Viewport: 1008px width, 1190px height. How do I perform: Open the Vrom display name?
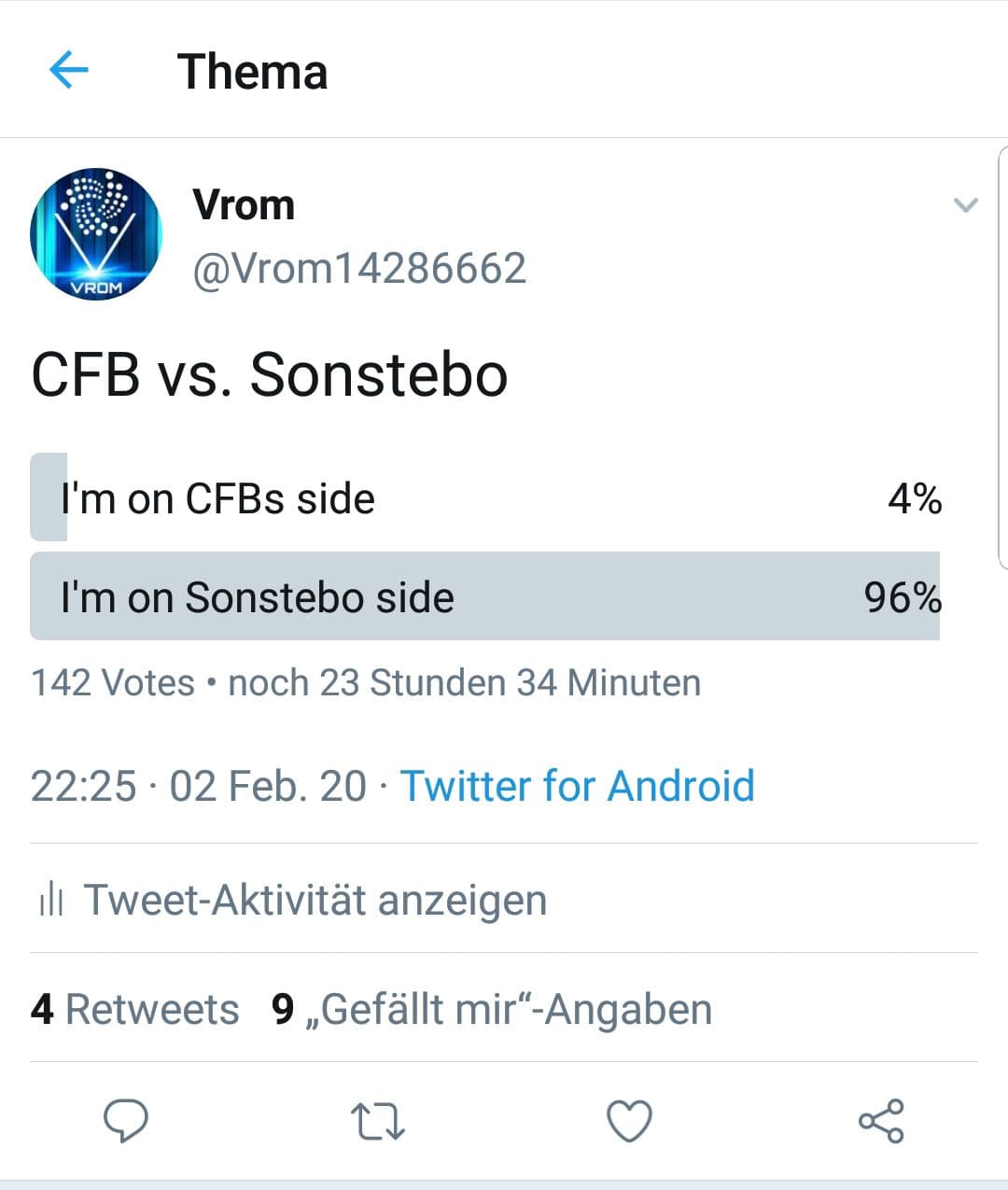click(x=244, y=205)
